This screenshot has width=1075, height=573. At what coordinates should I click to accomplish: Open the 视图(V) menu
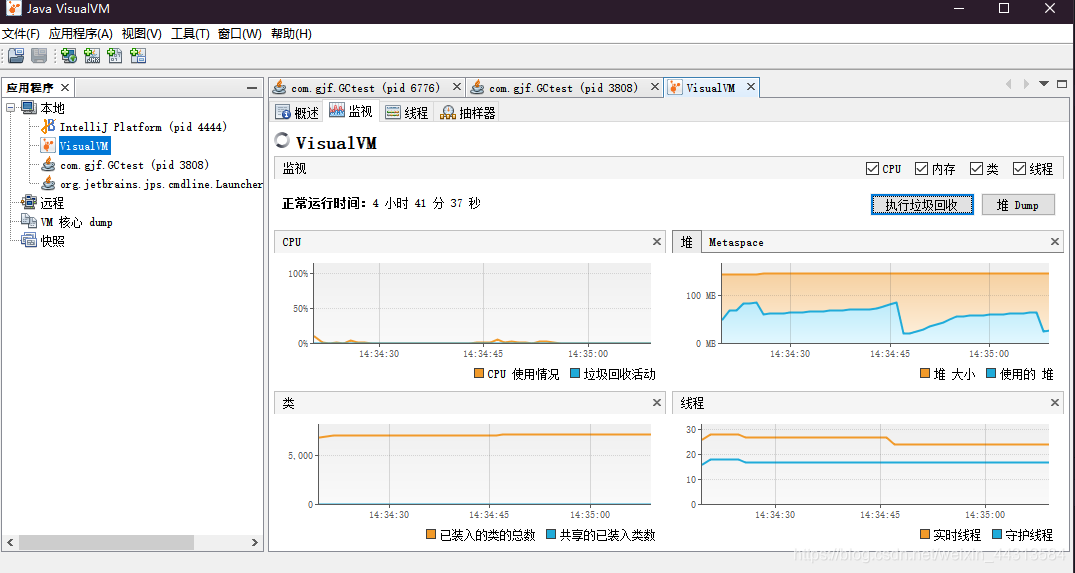[x=141, y=34]
